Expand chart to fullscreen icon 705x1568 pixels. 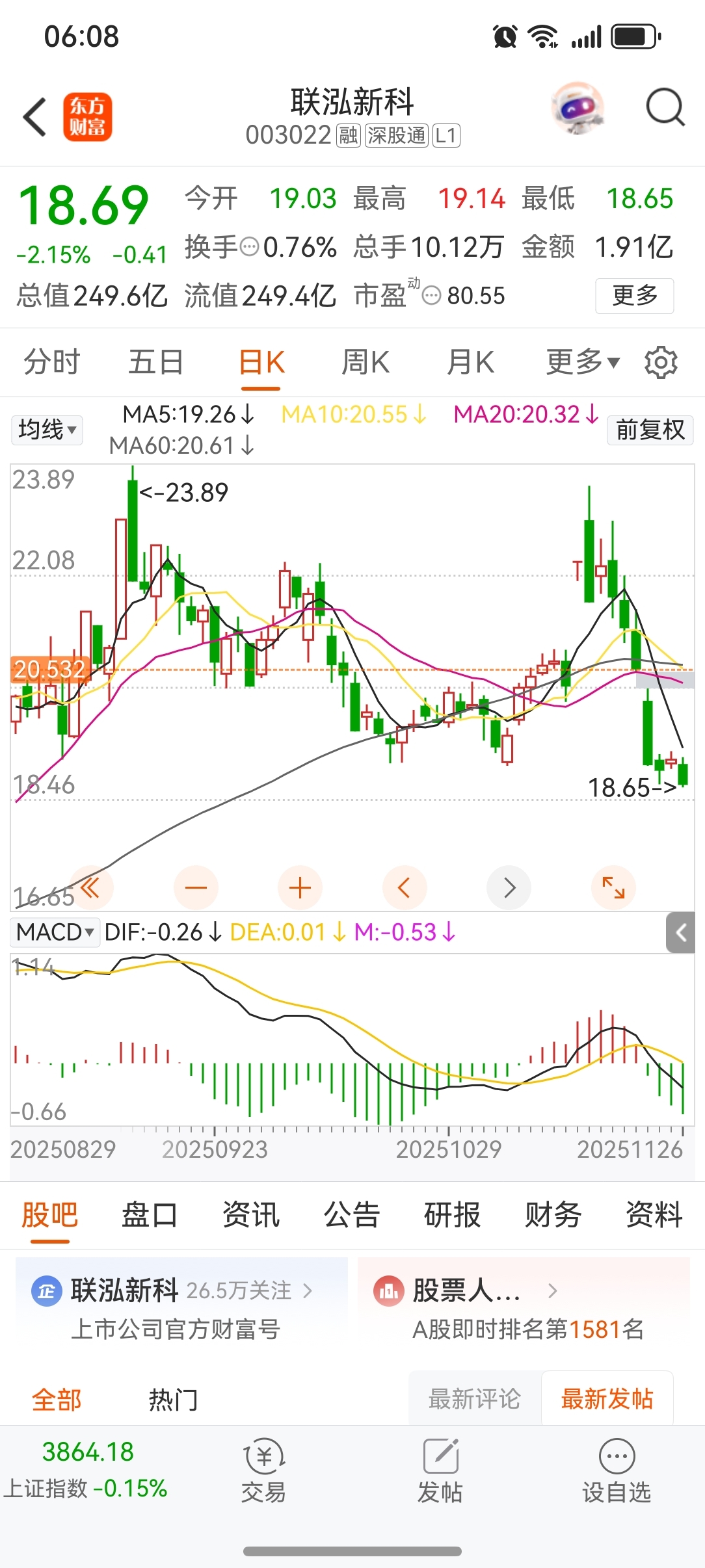[613, 887]
